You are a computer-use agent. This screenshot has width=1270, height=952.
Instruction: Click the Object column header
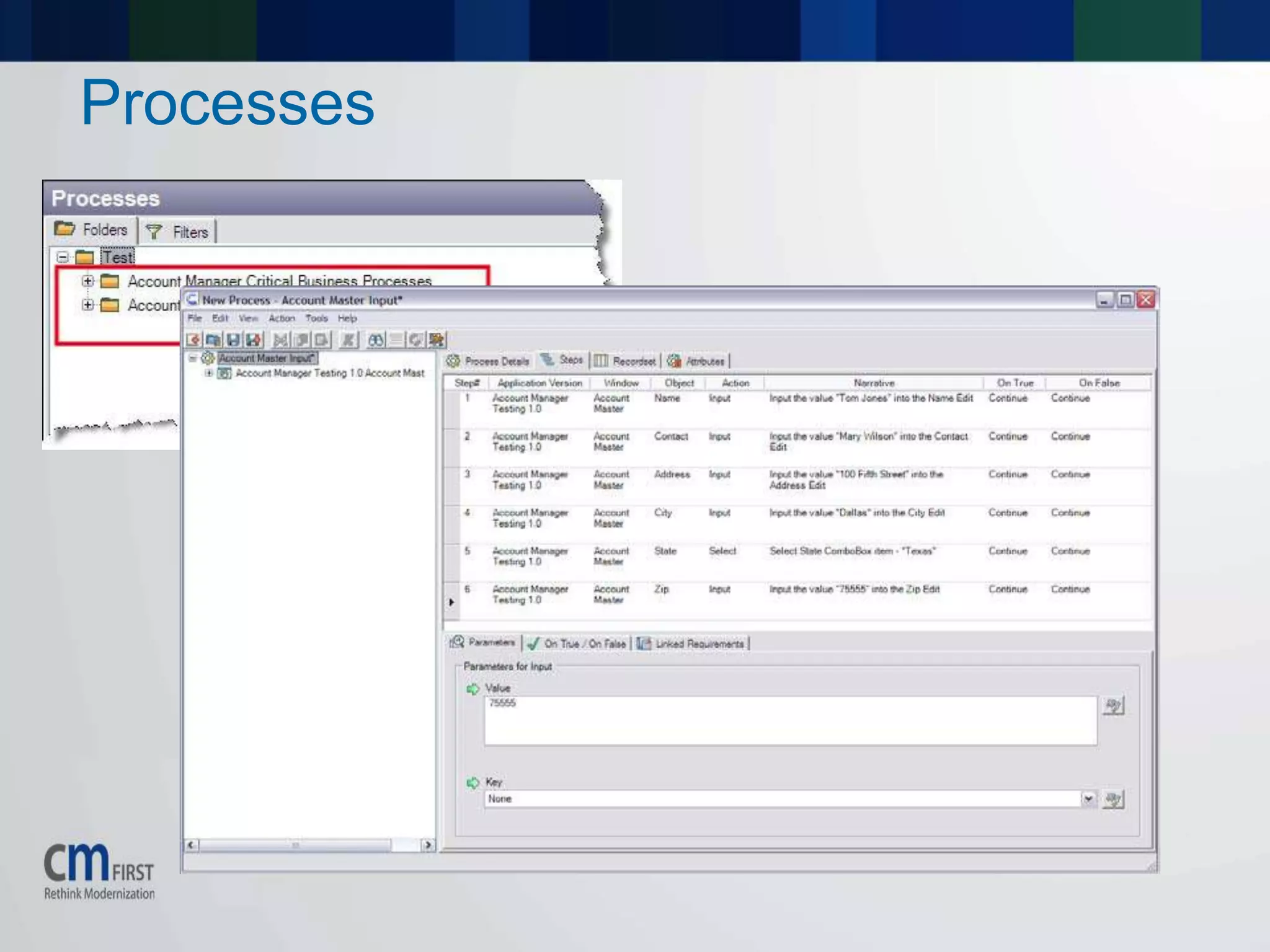point(679,383)
